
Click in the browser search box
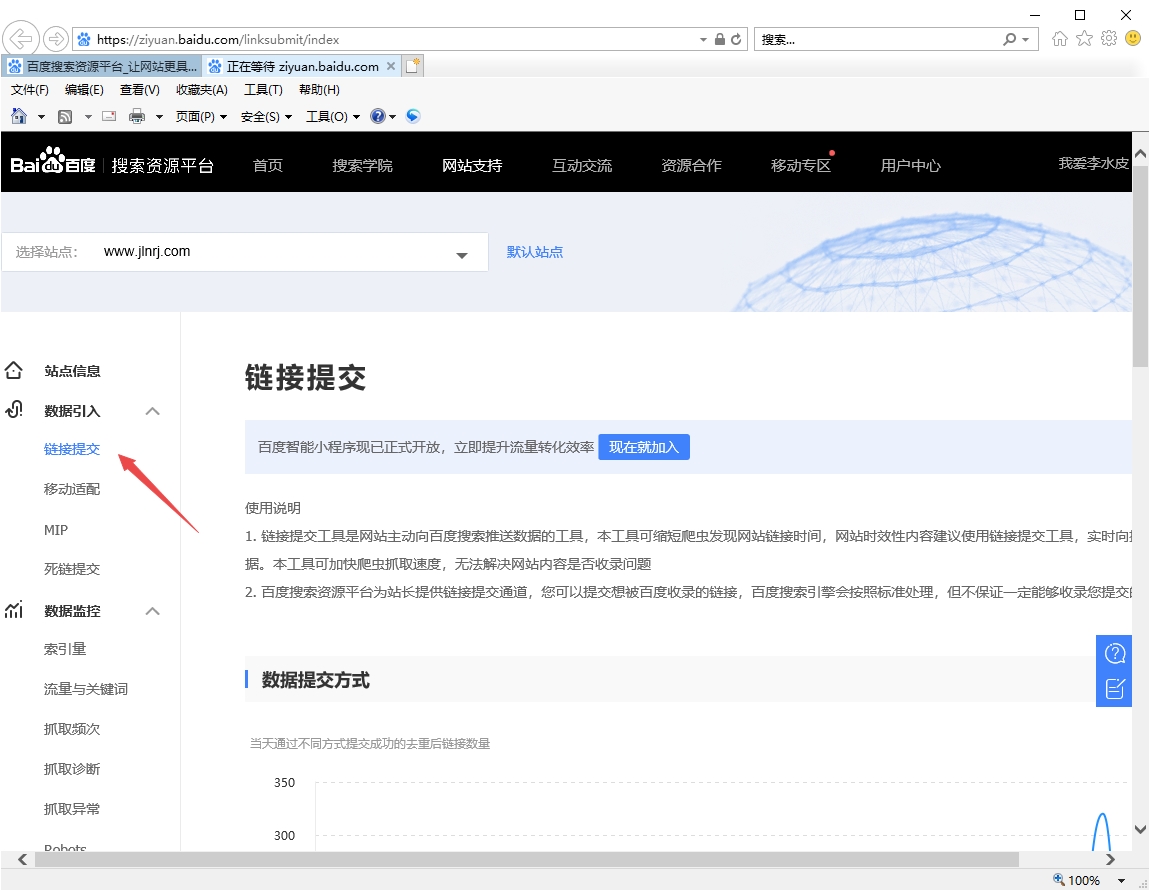tap(878, 40)
